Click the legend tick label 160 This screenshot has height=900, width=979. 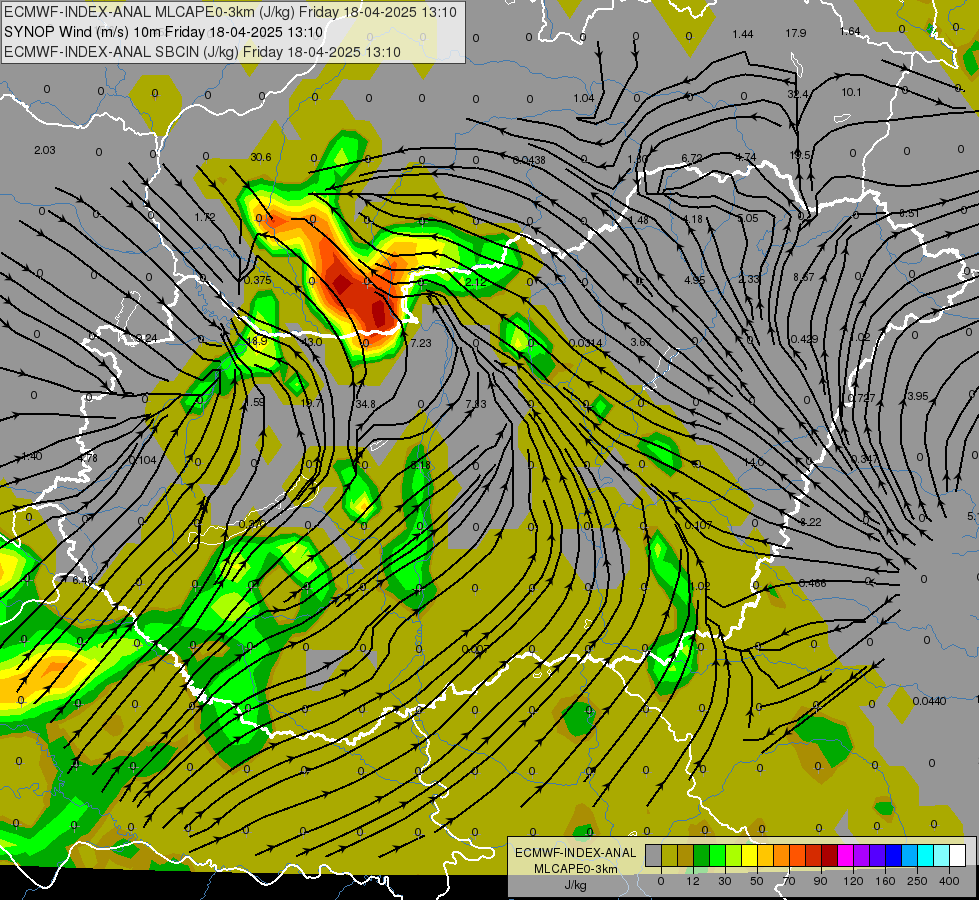point(885,881)
